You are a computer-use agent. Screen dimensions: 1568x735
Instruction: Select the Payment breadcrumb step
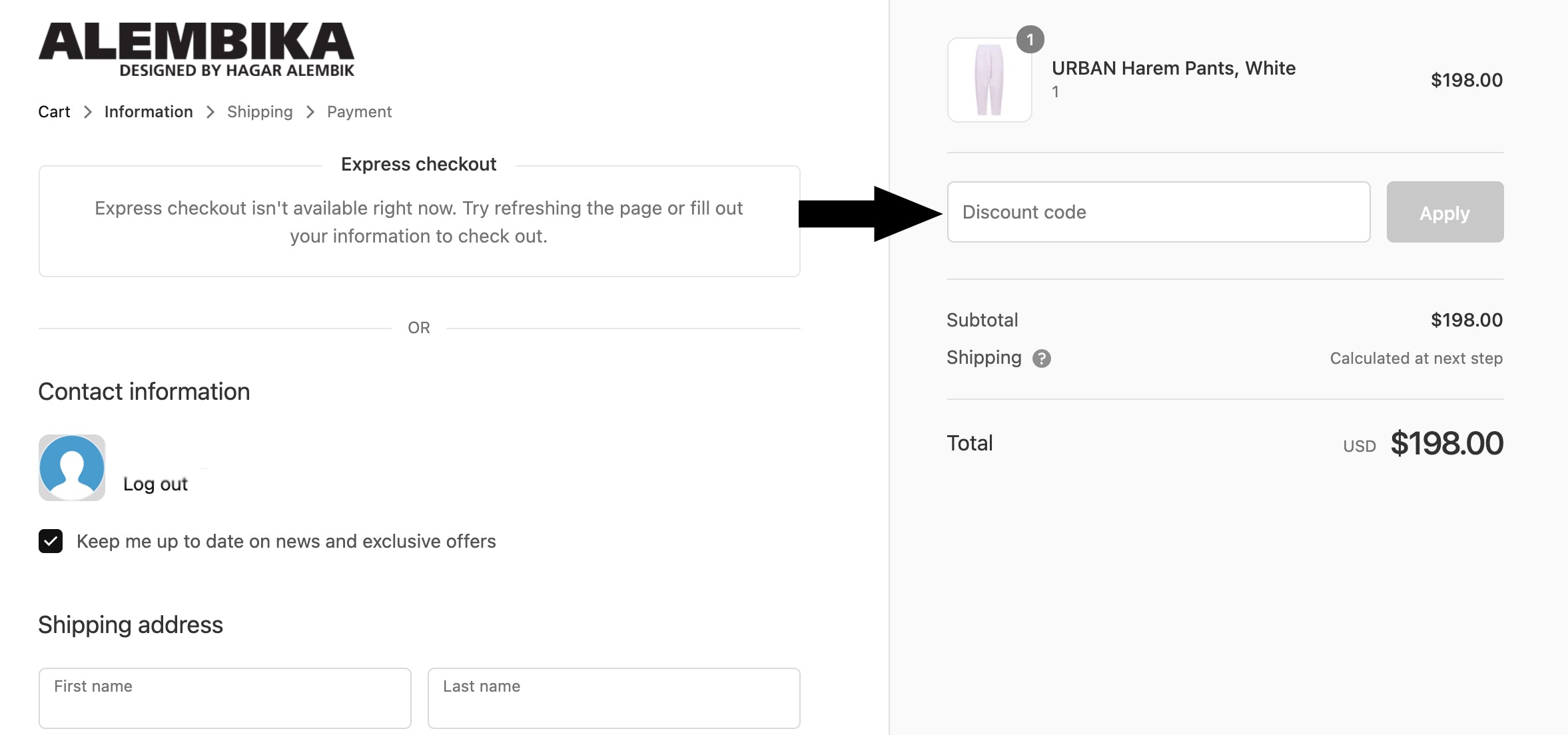[359, 112]
